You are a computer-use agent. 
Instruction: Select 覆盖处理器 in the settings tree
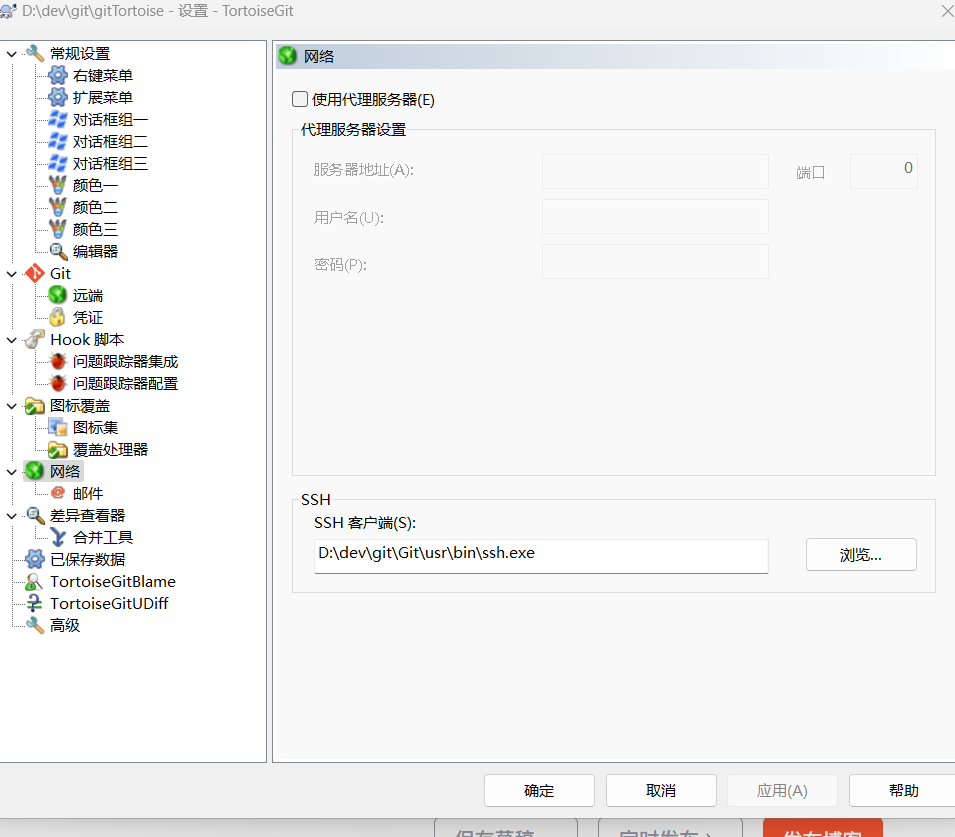[110, 450]
